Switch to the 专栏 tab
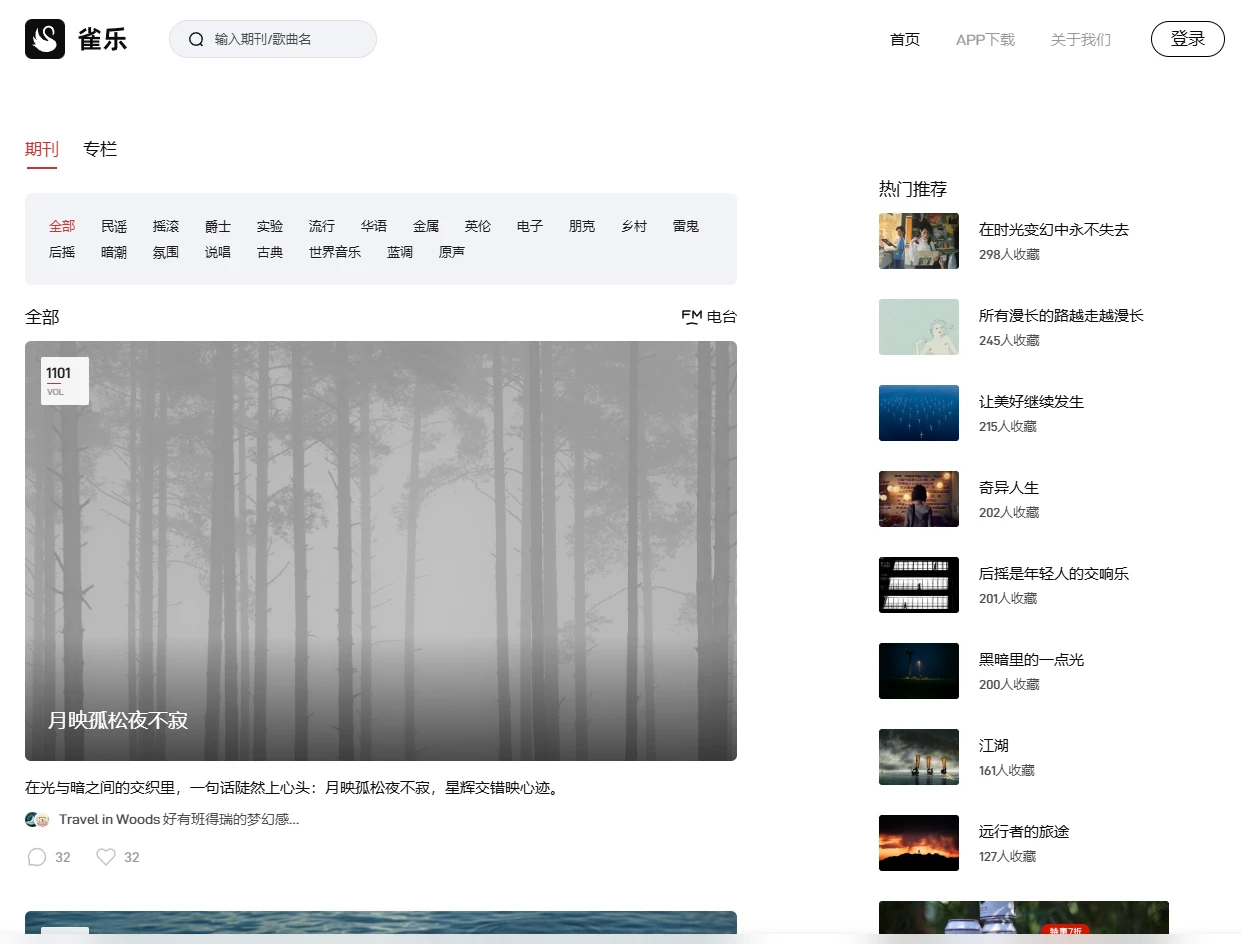Viewport: 1241px width, 944px height. pyautogui.click(x=100, y=149)
